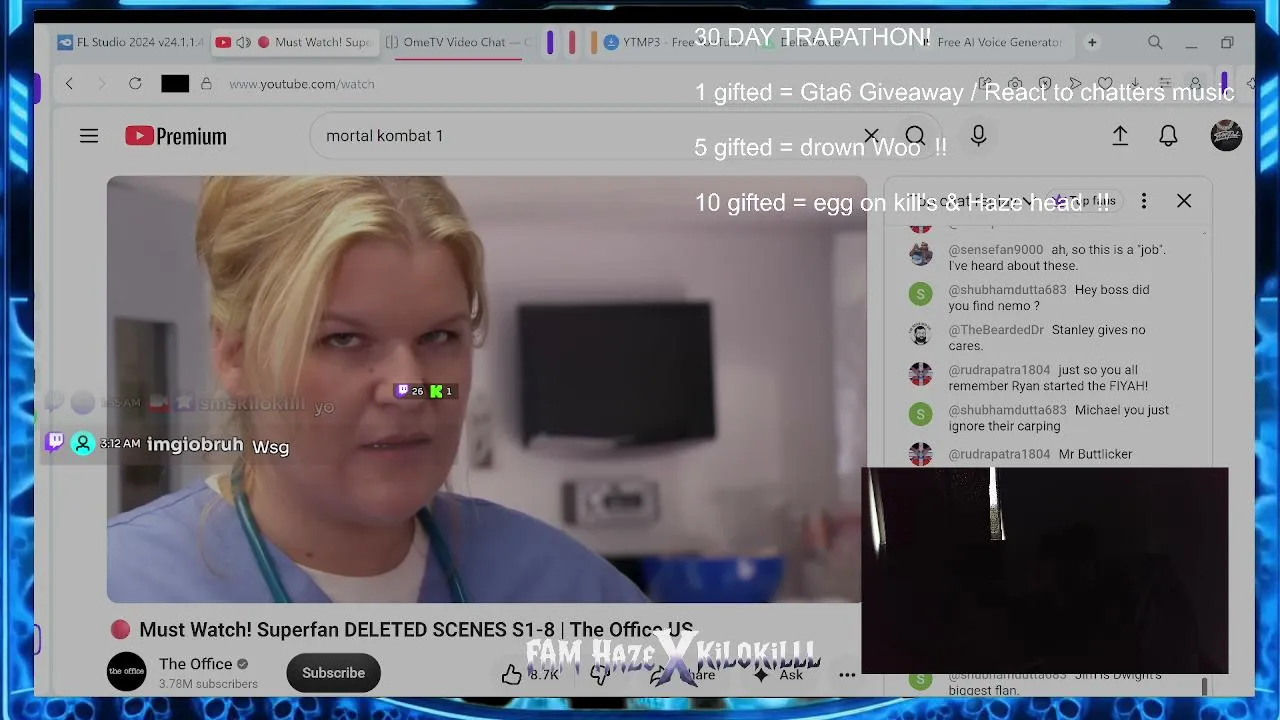Add a new browser tab
The width and height of the screenshot is (1280, 720).
tap(1092, 43)
